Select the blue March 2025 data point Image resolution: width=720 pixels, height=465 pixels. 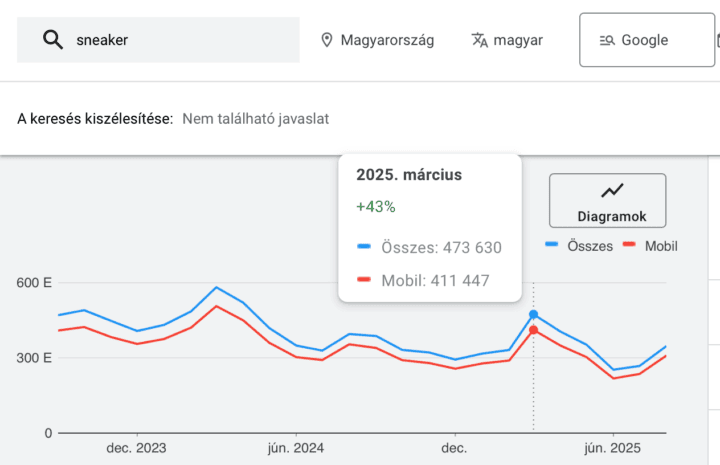533,314
